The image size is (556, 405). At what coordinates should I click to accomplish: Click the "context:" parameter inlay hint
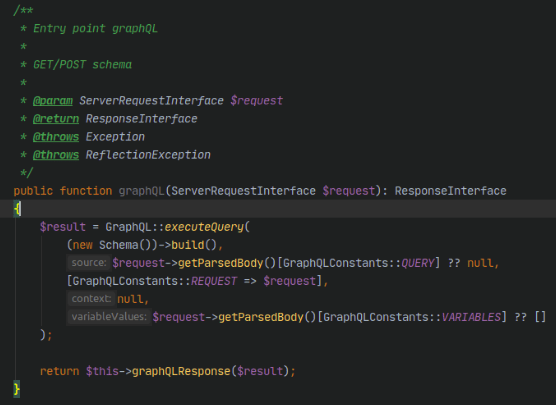pyautogui.click(x=91, y=299)
